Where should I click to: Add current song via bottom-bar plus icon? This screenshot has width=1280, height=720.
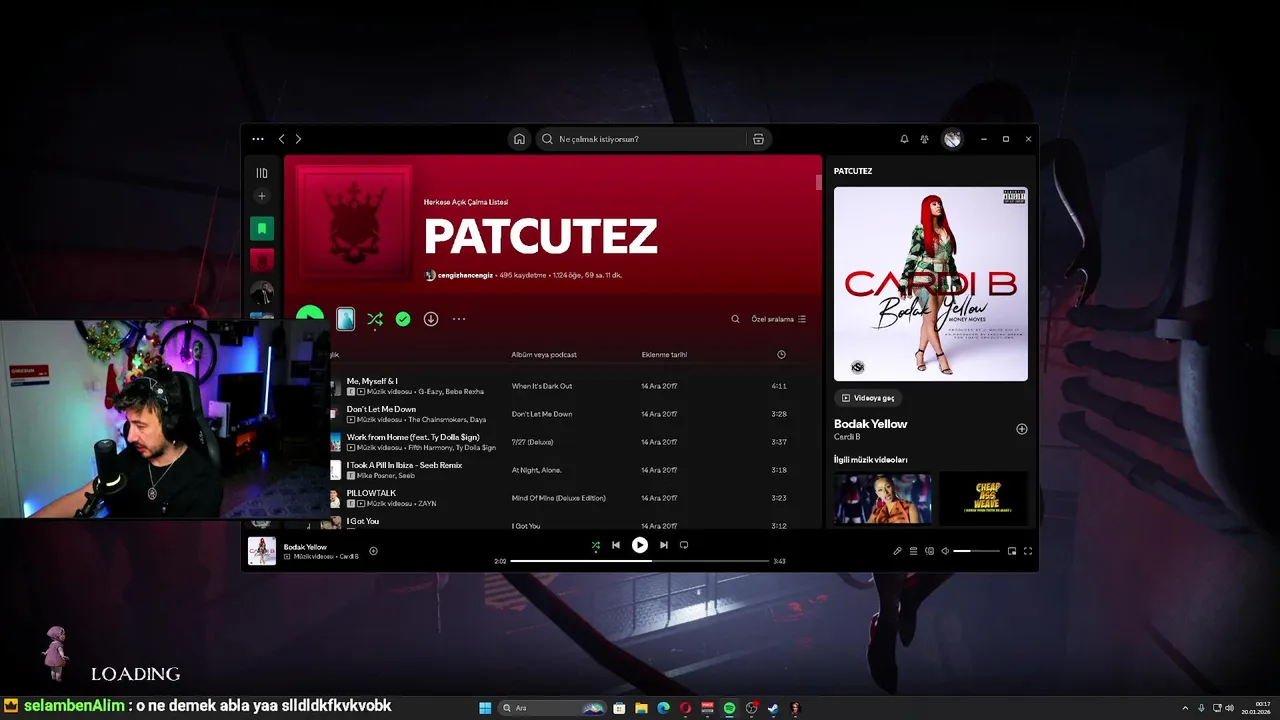[x=374, y=551]
